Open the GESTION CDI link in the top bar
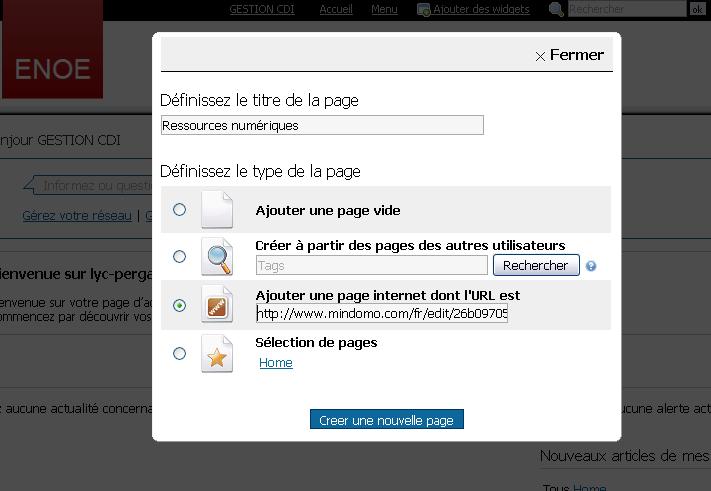Screen dimensions: 711x491 [262, 9]
